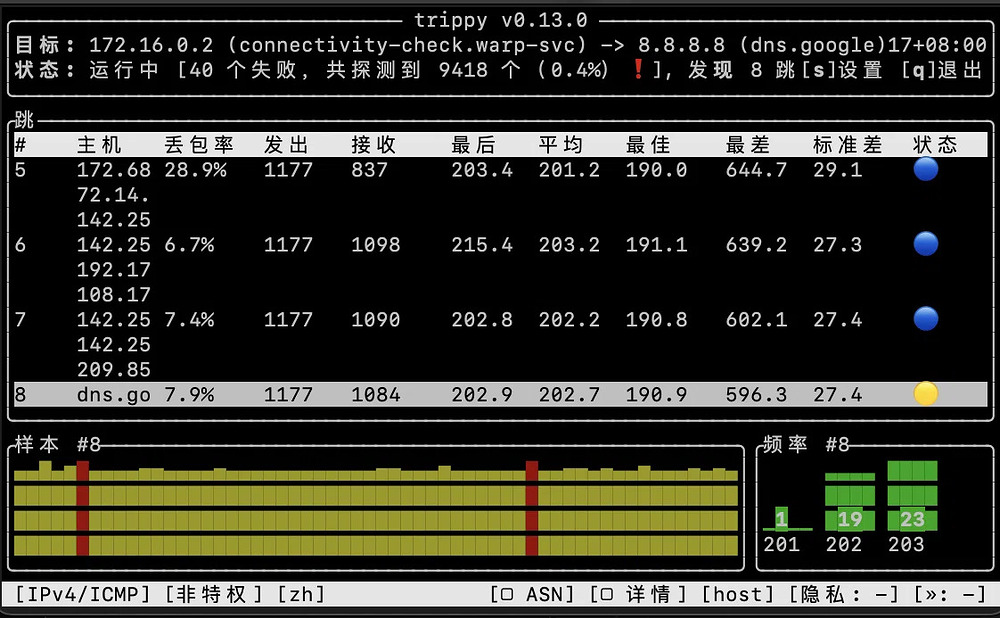1000x618 pixels.
Task: Select the 状态 column header
Action: click(x=935, y=145)
